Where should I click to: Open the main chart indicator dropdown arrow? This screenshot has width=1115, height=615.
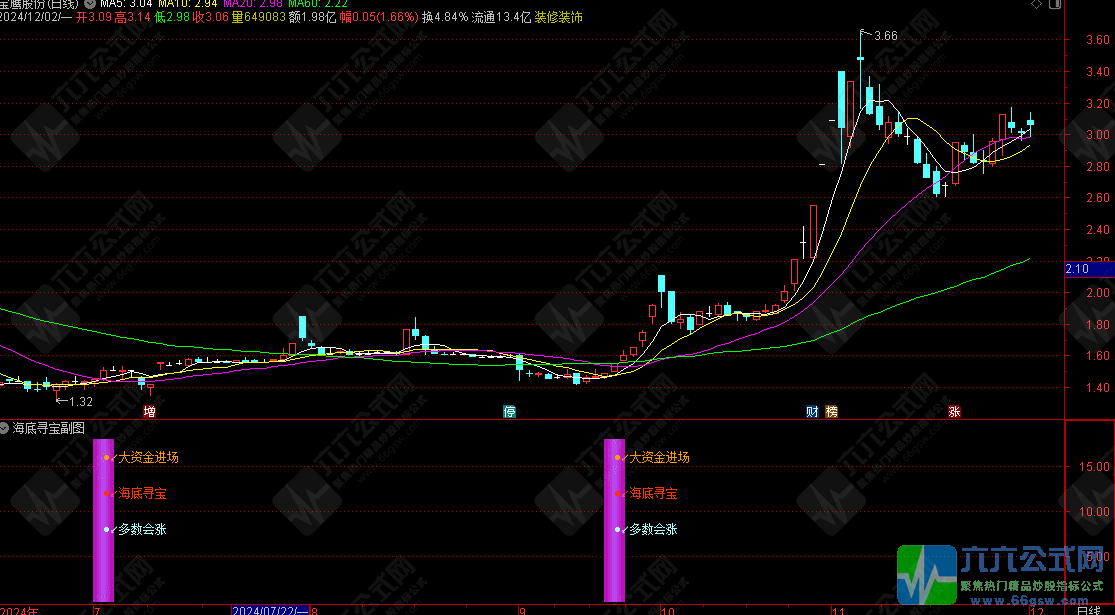pos(91,4)
